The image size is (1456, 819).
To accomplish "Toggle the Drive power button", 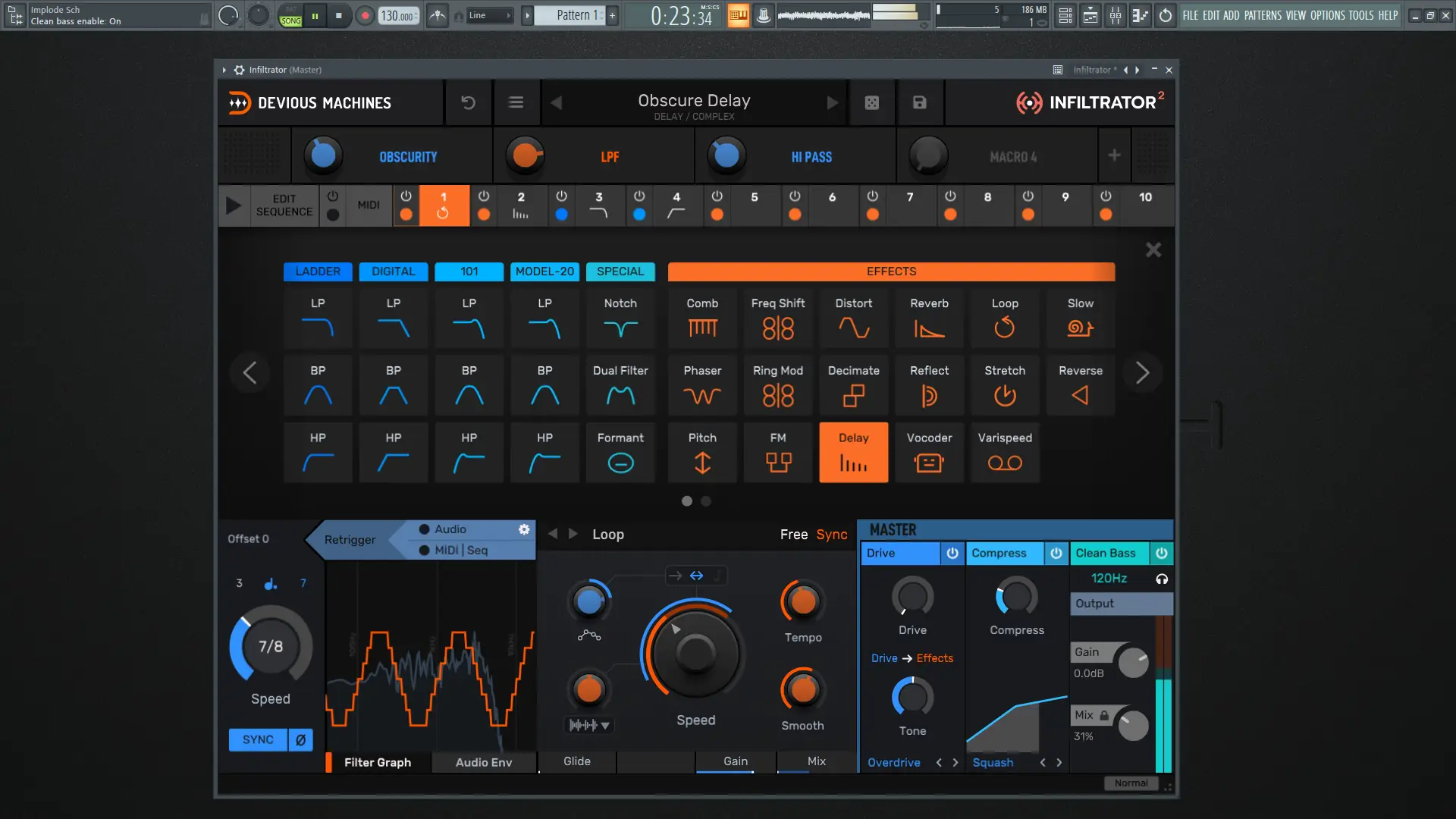I will pyautogui.click(x=952, y=554).
